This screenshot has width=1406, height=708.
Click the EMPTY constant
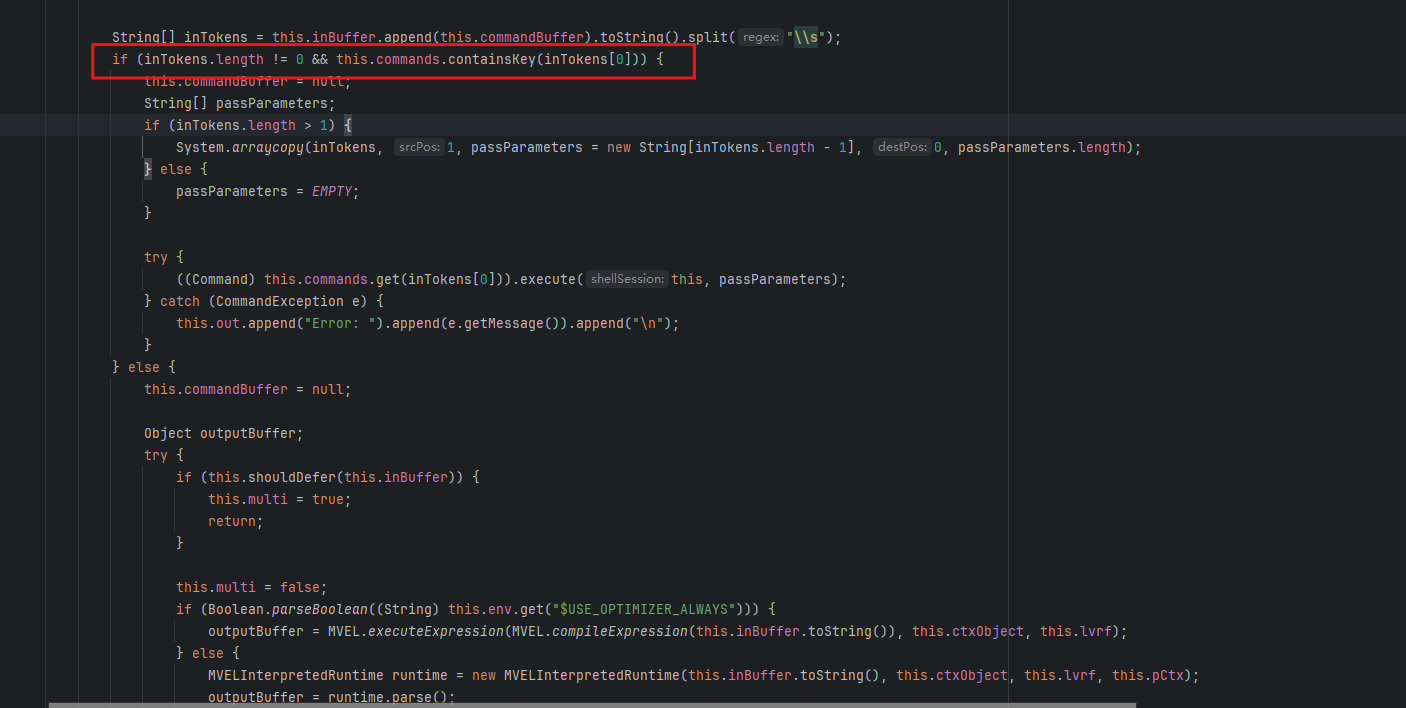click(334, 191)
